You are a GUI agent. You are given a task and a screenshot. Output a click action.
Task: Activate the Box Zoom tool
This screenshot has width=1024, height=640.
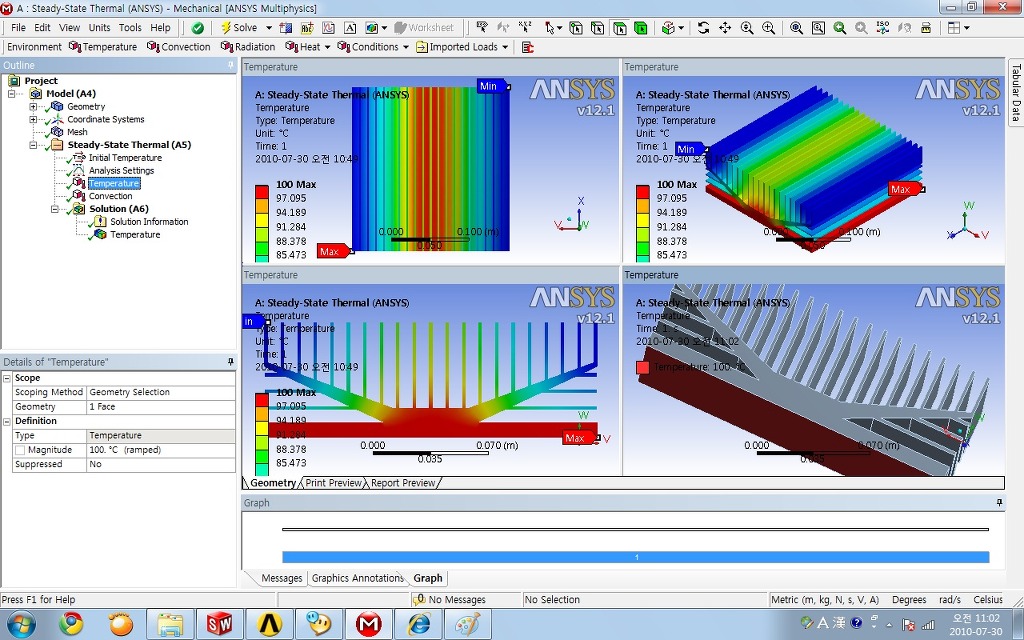[x=769, y=27]
